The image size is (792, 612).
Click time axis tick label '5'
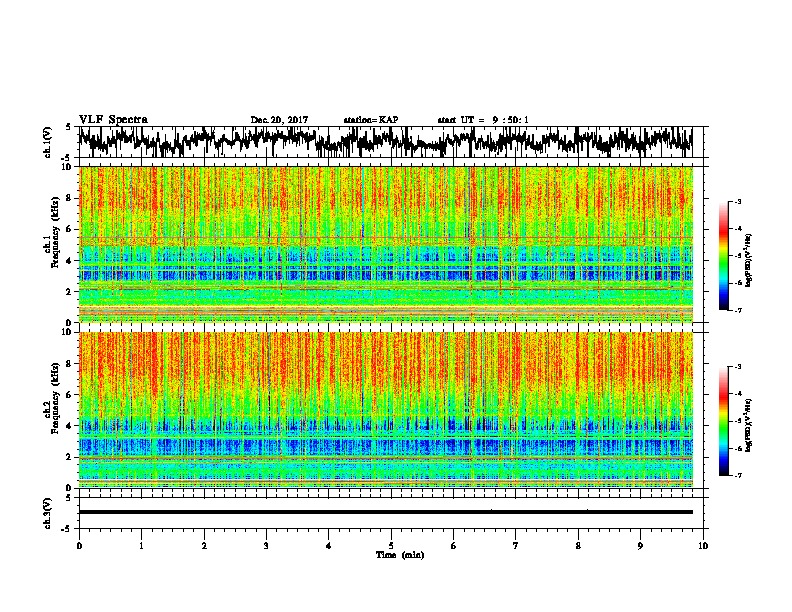click(391, 546)
